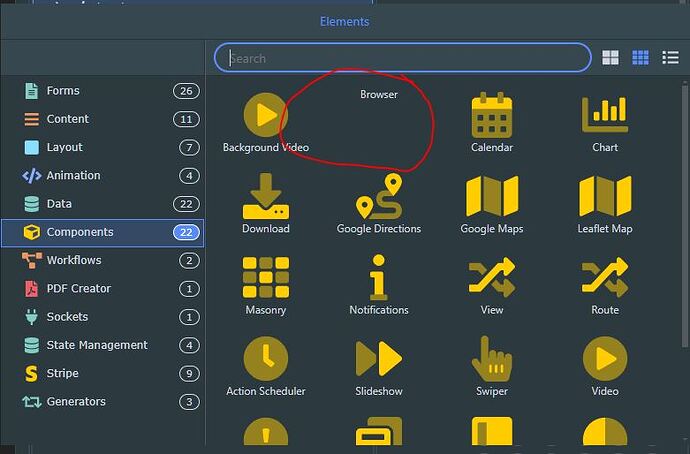Screen dimensions: 690x454
Task: Show the PDF Creator category
Action: (103, 289)
